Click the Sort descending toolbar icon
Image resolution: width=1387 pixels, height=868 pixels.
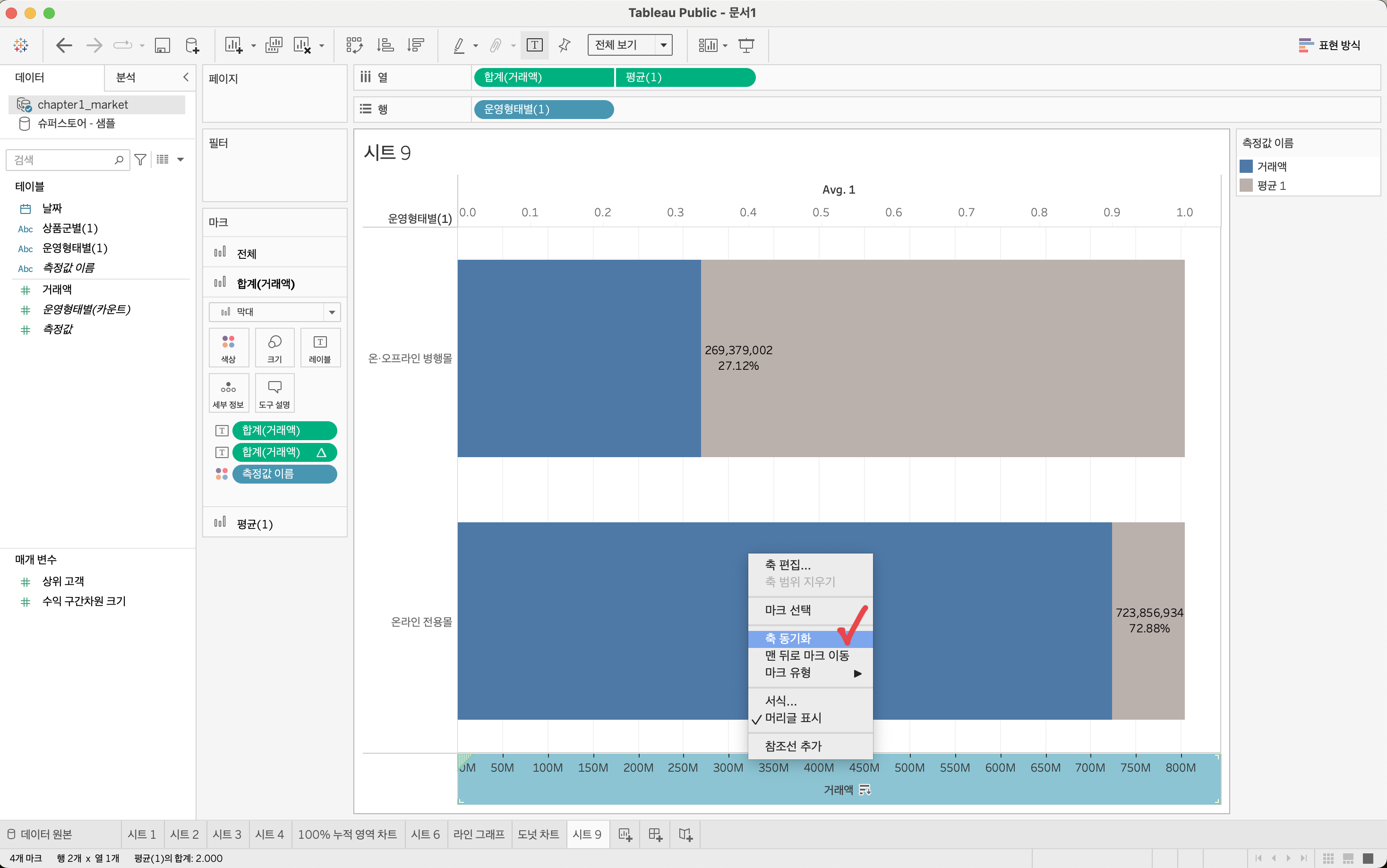(x=415, y=45)
